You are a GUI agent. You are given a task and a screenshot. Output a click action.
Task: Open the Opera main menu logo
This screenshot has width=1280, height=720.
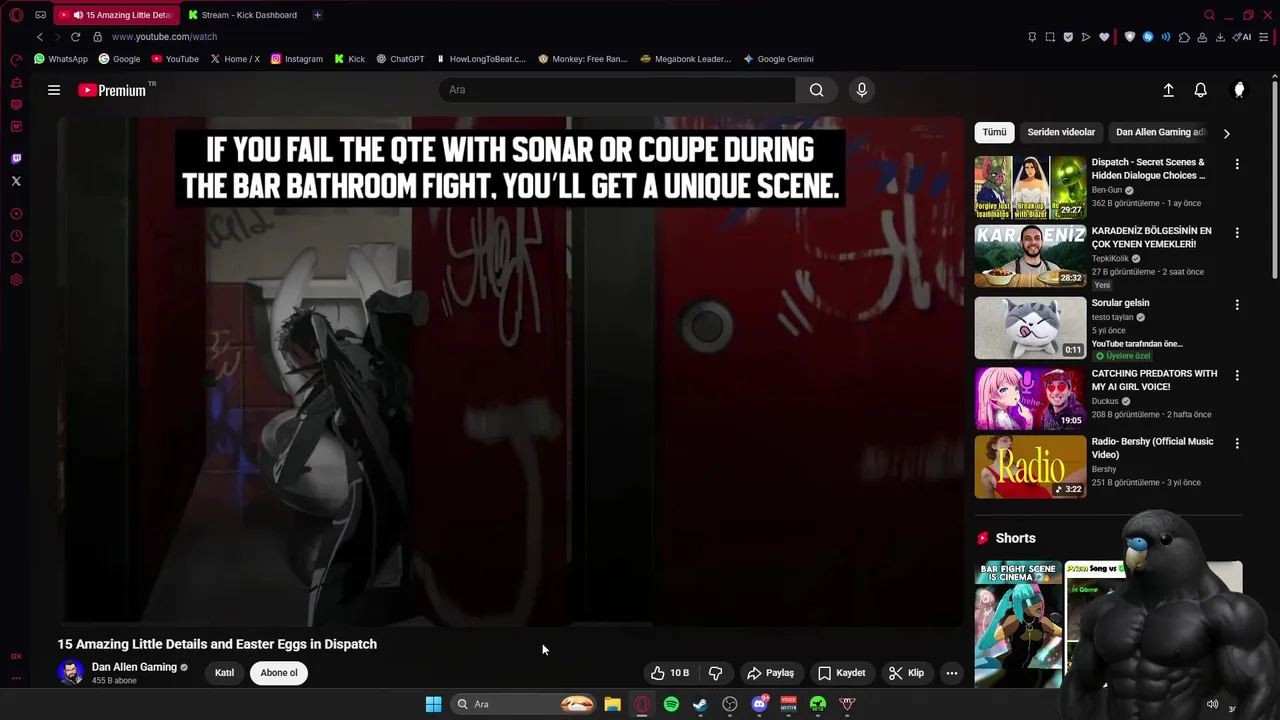coord(16,15)
